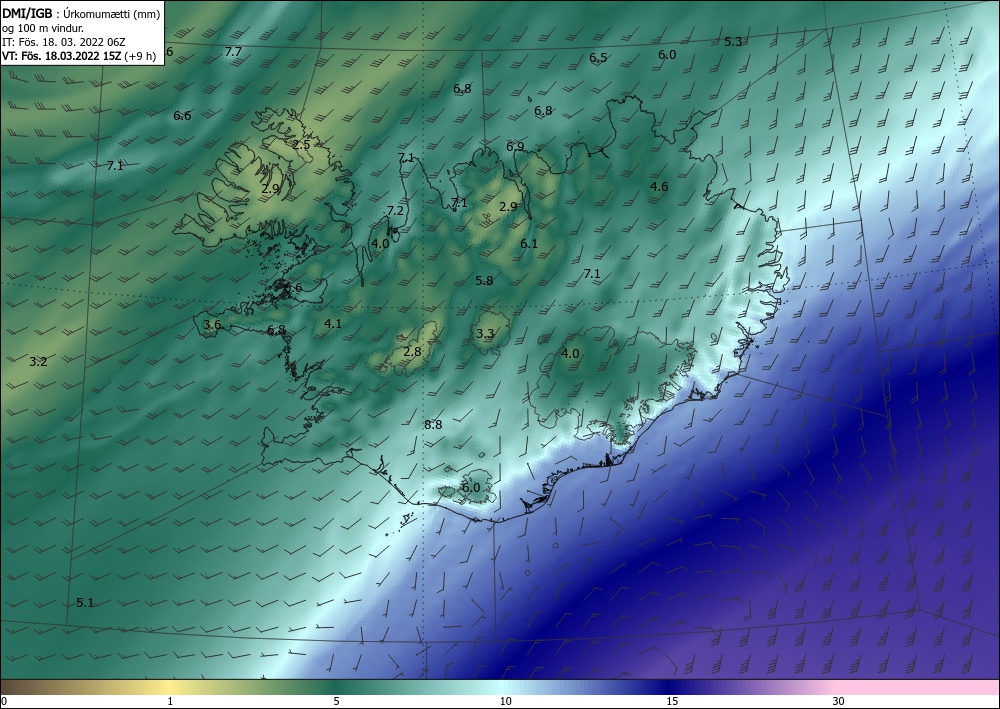Click the 4.1 value label
The width and height of the screenshot is (1000, 709).
pos(333,323)
